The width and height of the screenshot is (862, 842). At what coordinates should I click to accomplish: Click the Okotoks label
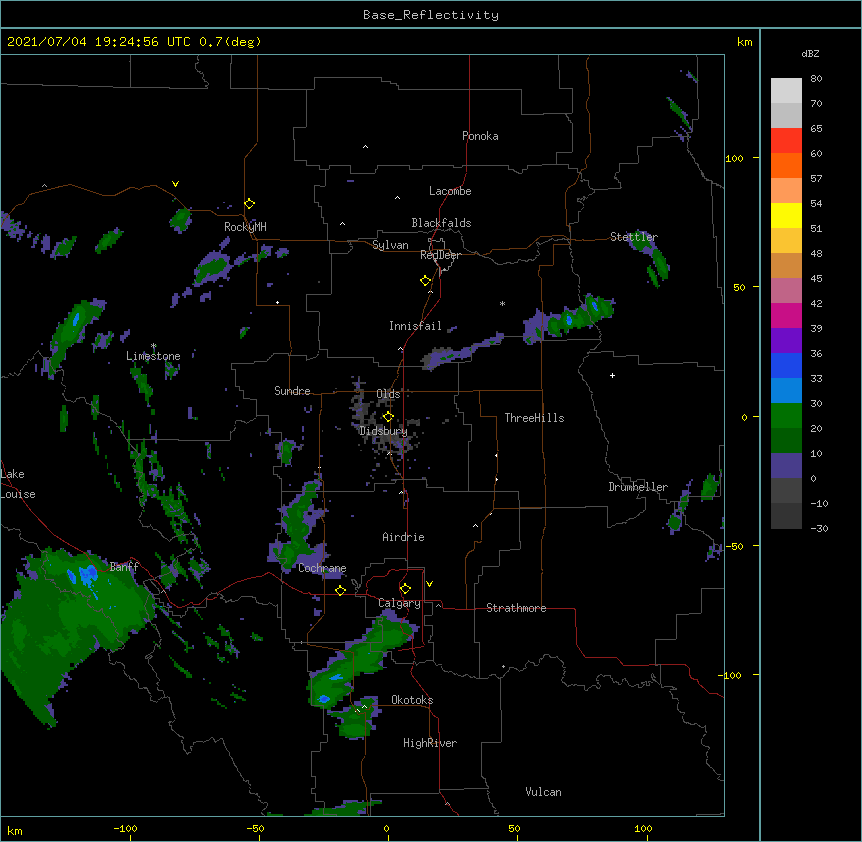412,700
